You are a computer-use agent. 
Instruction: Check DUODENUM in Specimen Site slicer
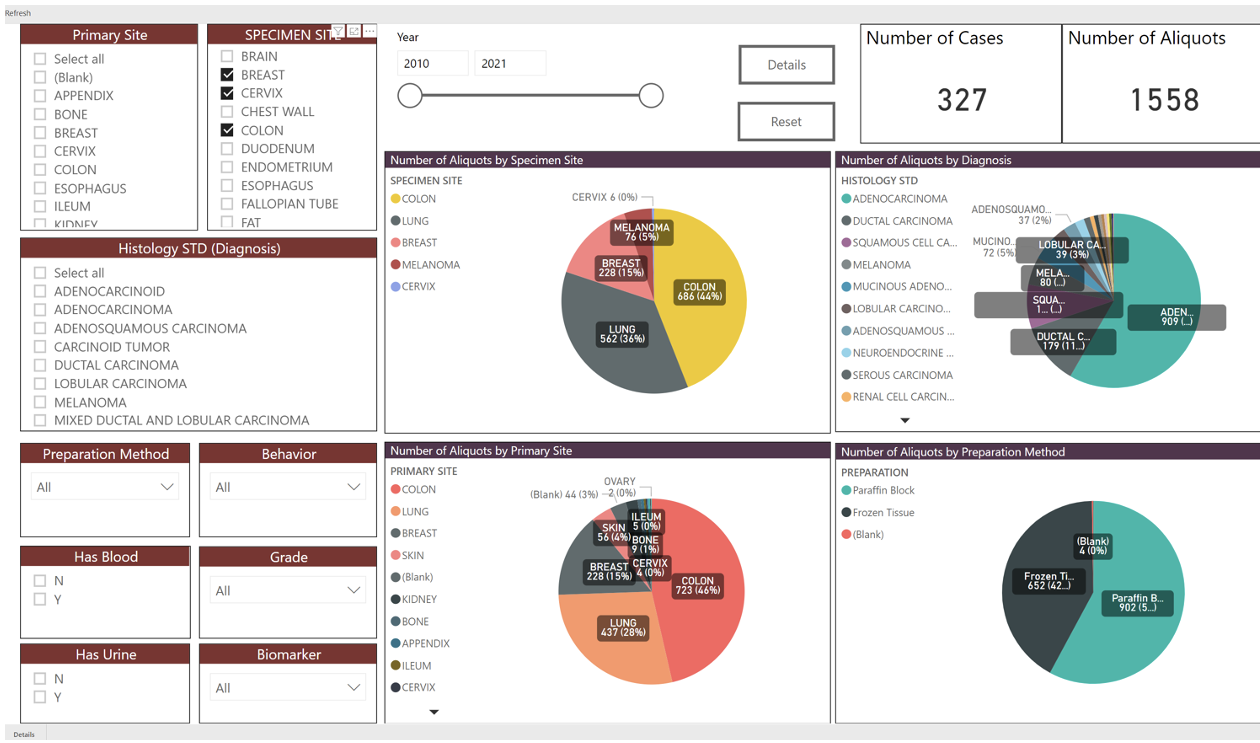(x=227, y=149)
